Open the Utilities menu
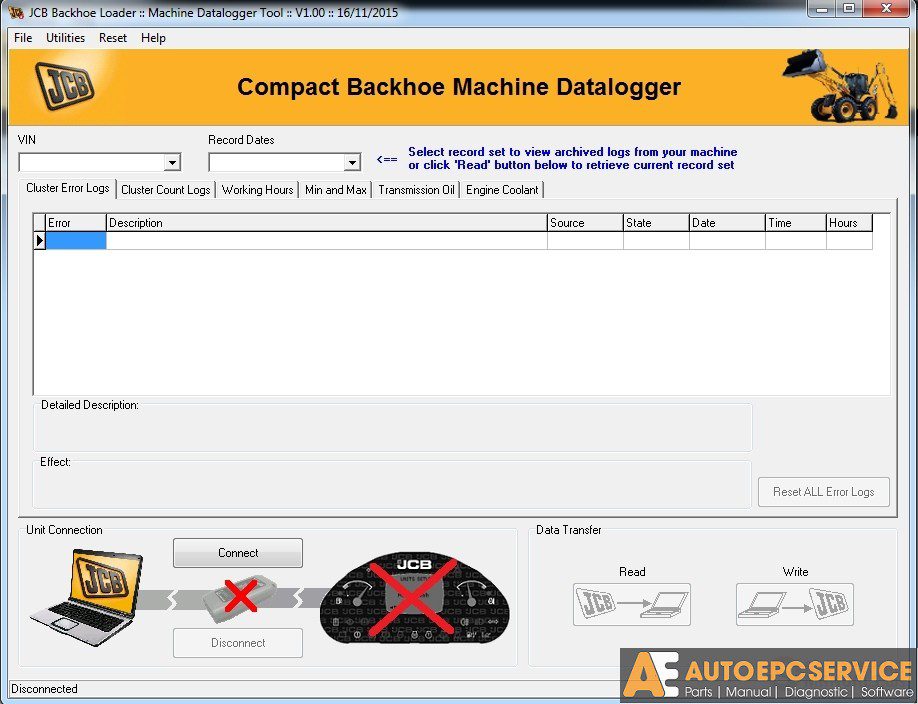 pyautogui.click(x=65, y=38)
